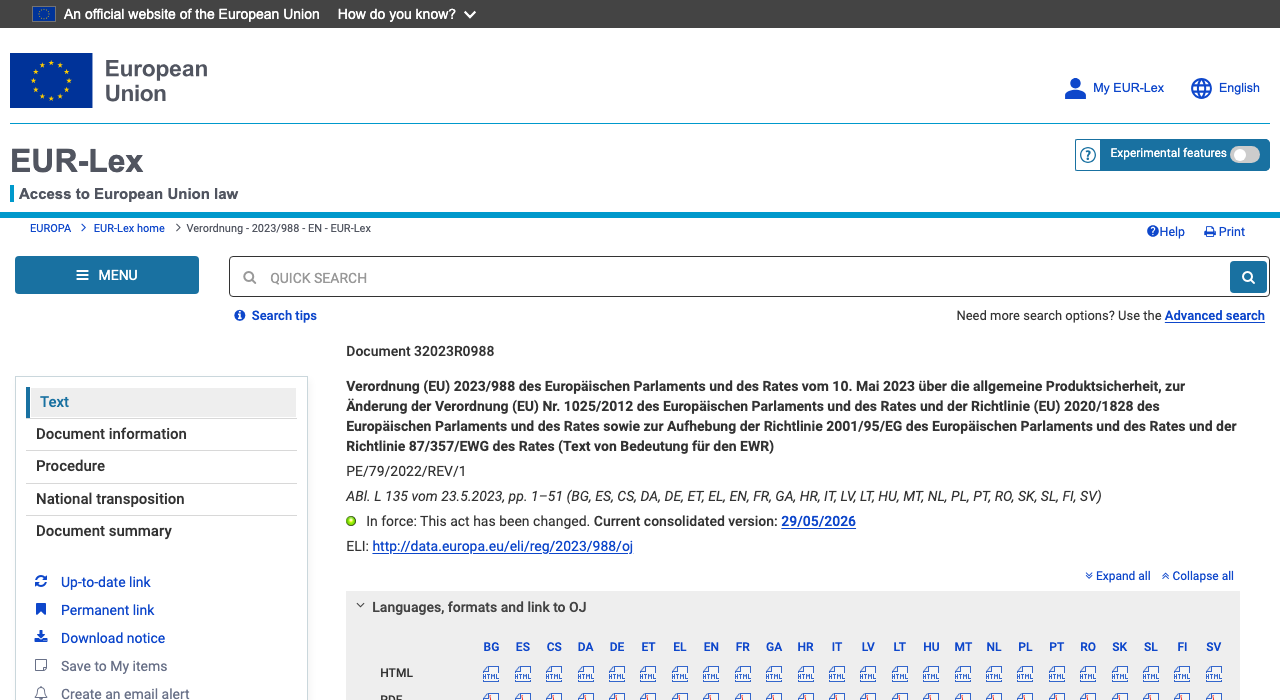Select the Procedure tab
Image resolution: width=1280 pixels, height=700 pixels.
161,466
